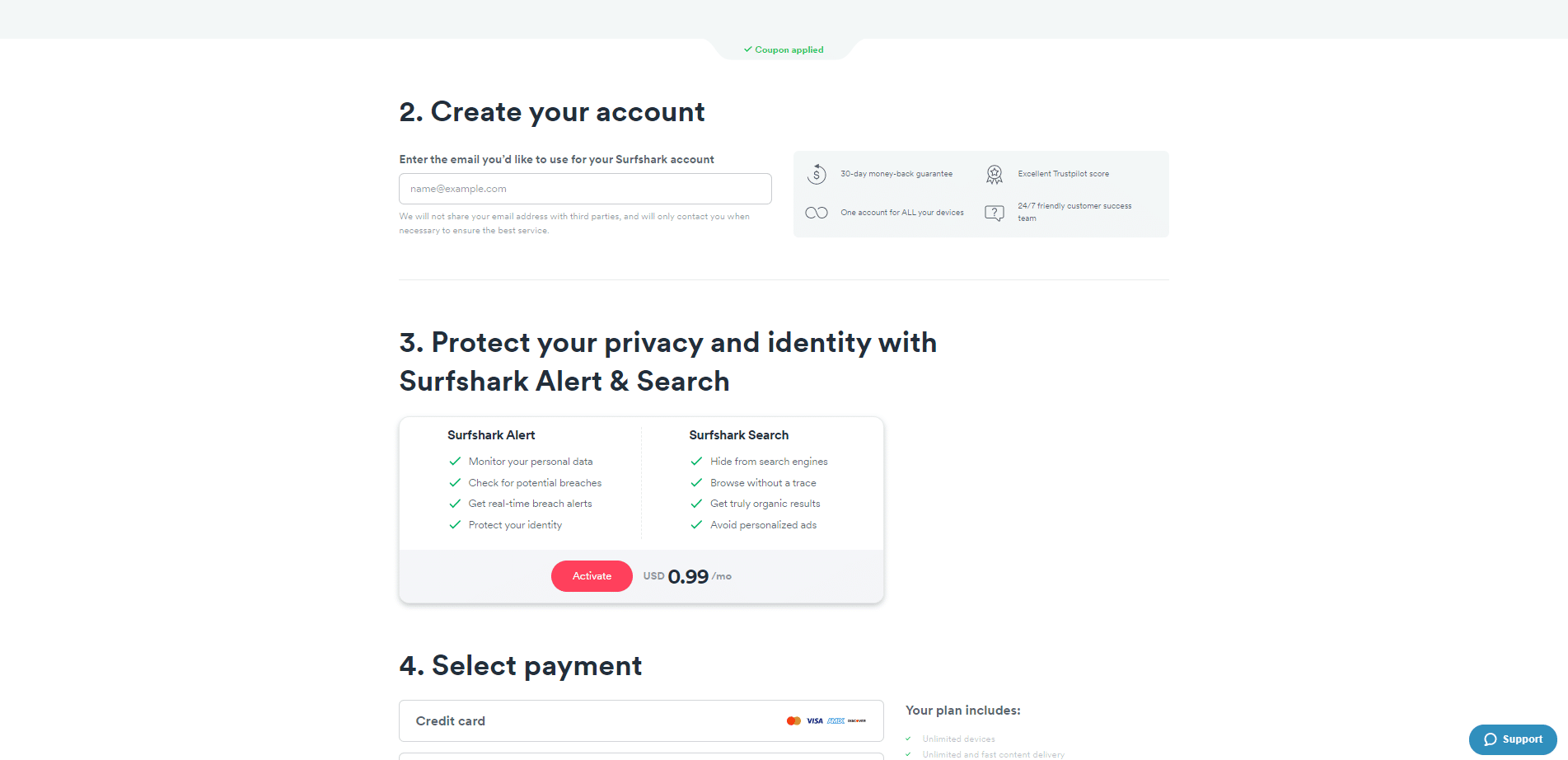Click the infinity icon for unlimited devices

pyautogui.click(x=817, y=213)
